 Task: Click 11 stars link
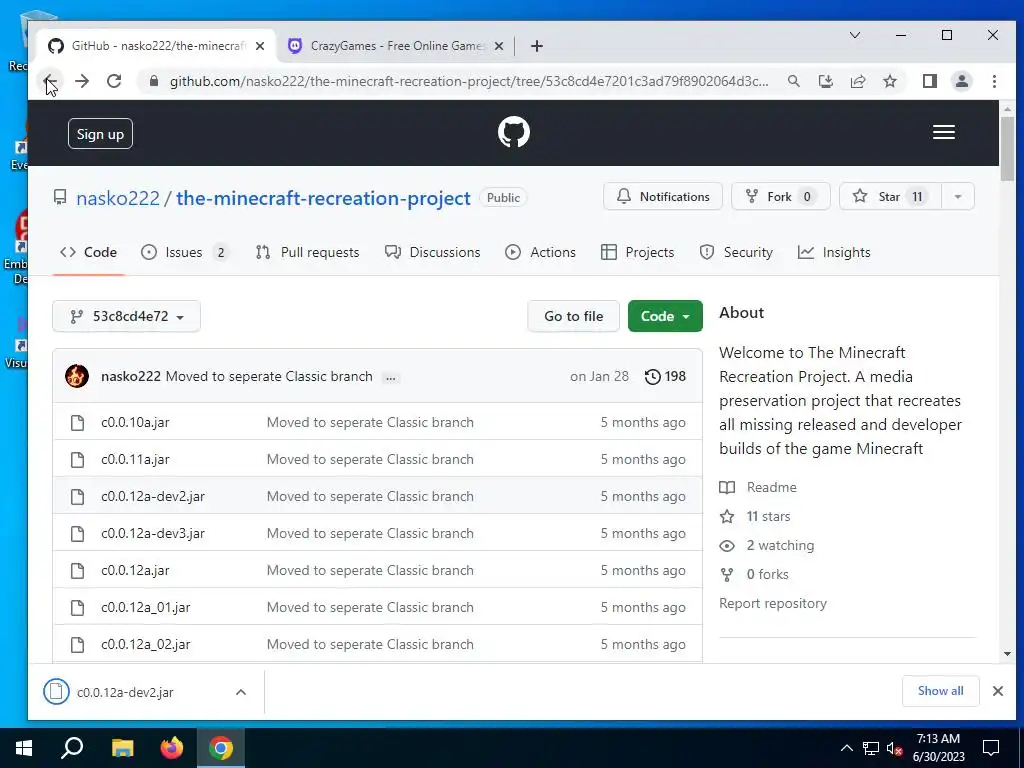768,517
